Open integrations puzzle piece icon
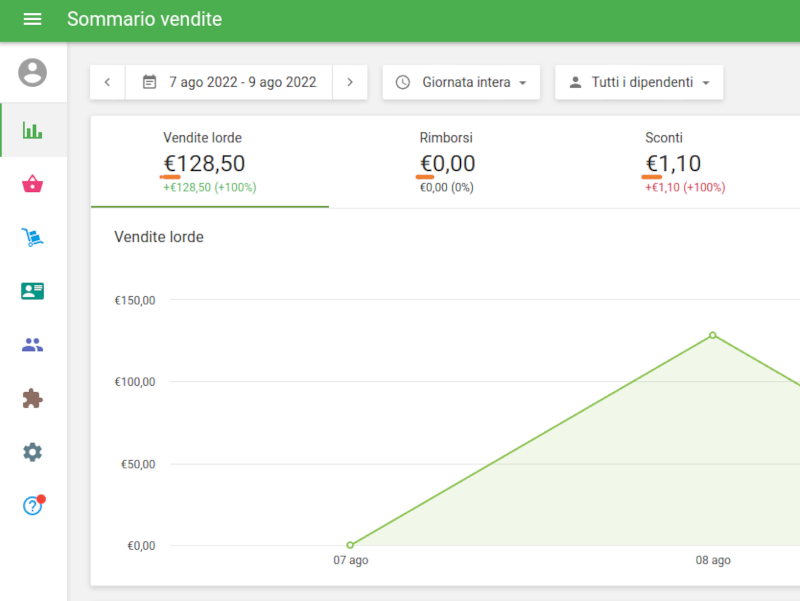The height and width of the screenshot is (601, 800). [x=33, y=399]
